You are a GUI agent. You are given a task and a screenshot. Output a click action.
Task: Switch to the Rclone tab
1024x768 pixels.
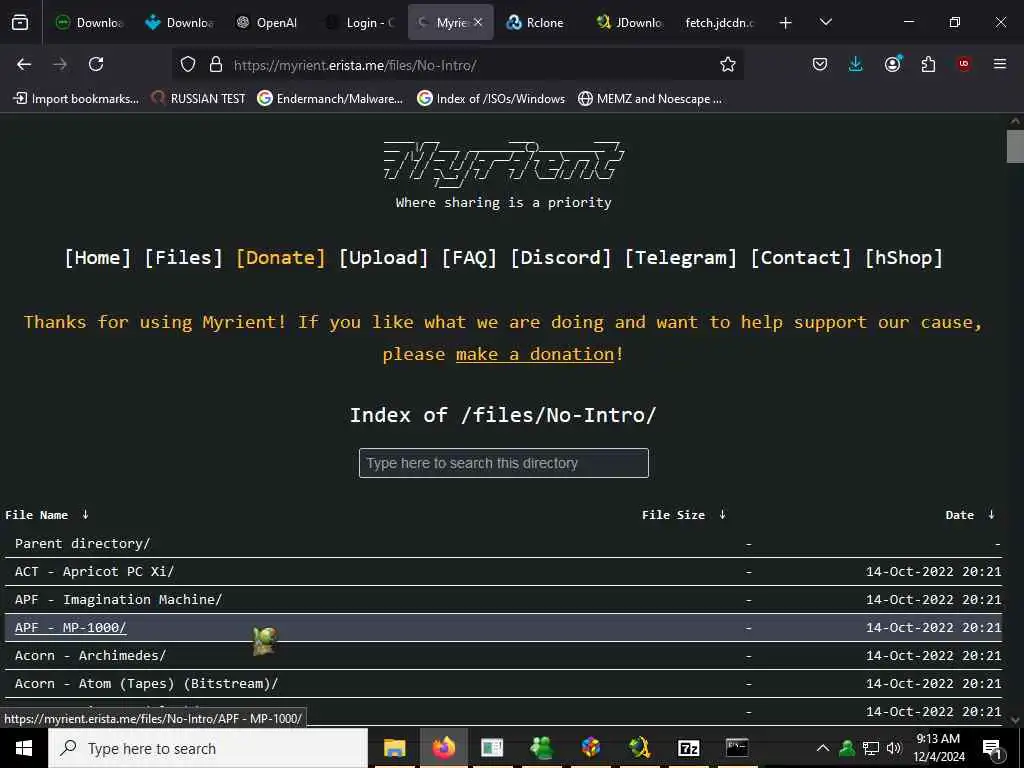click(x=536, y=23)
